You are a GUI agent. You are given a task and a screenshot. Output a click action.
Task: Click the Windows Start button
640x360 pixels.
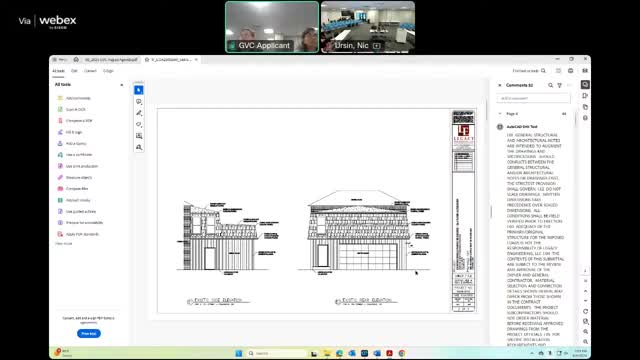coord(239,353)
